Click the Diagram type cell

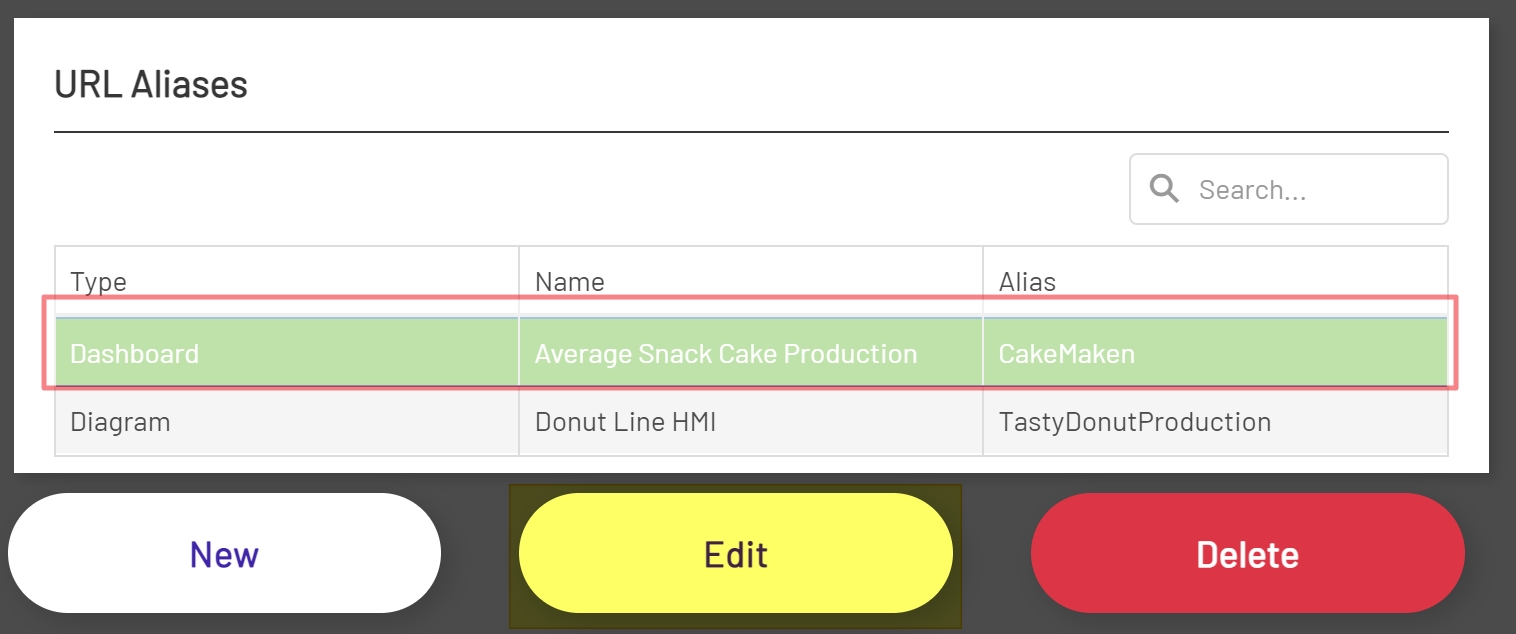120,421
